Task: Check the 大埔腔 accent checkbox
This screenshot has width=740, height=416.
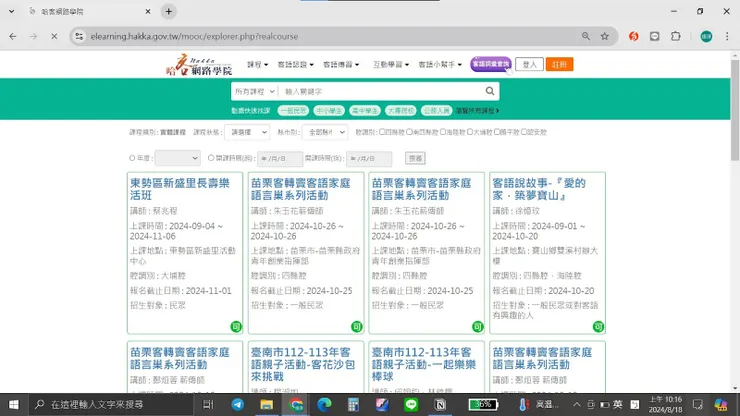Action: point(470,132)
